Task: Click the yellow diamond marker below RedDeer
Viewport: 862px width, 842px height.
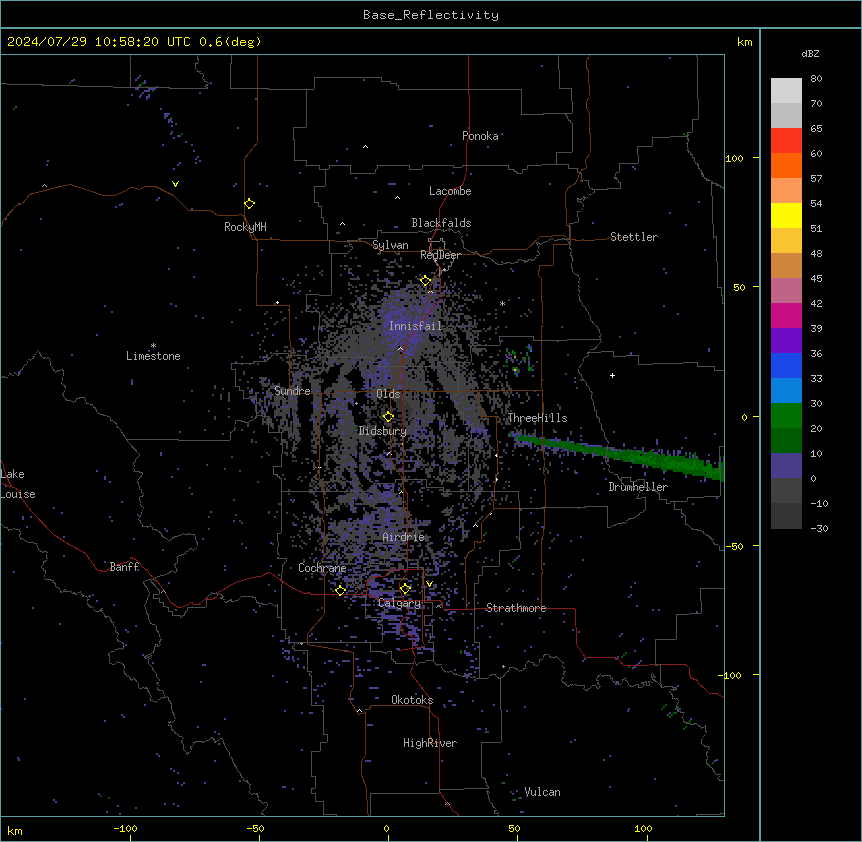Action: [426, 281]
